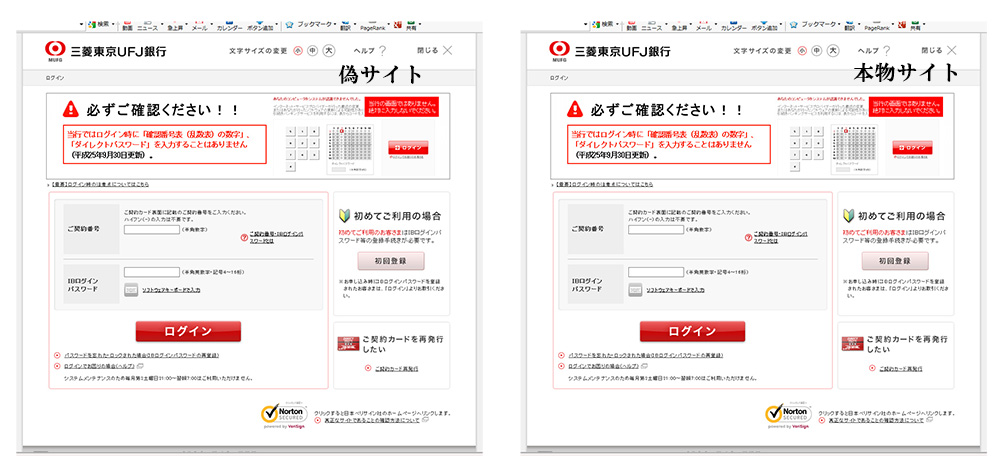Viewport: 1000px width, 456px height.
Task: Click the MUFG logo on the fake site
Action: (x=55, y=50)
